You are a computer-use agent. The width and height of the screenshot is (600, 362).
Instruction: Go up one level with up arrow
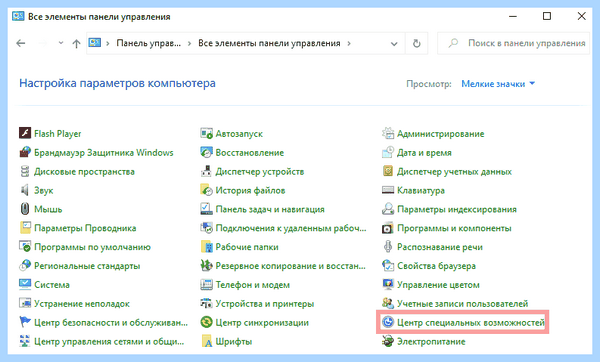point(76,43)
